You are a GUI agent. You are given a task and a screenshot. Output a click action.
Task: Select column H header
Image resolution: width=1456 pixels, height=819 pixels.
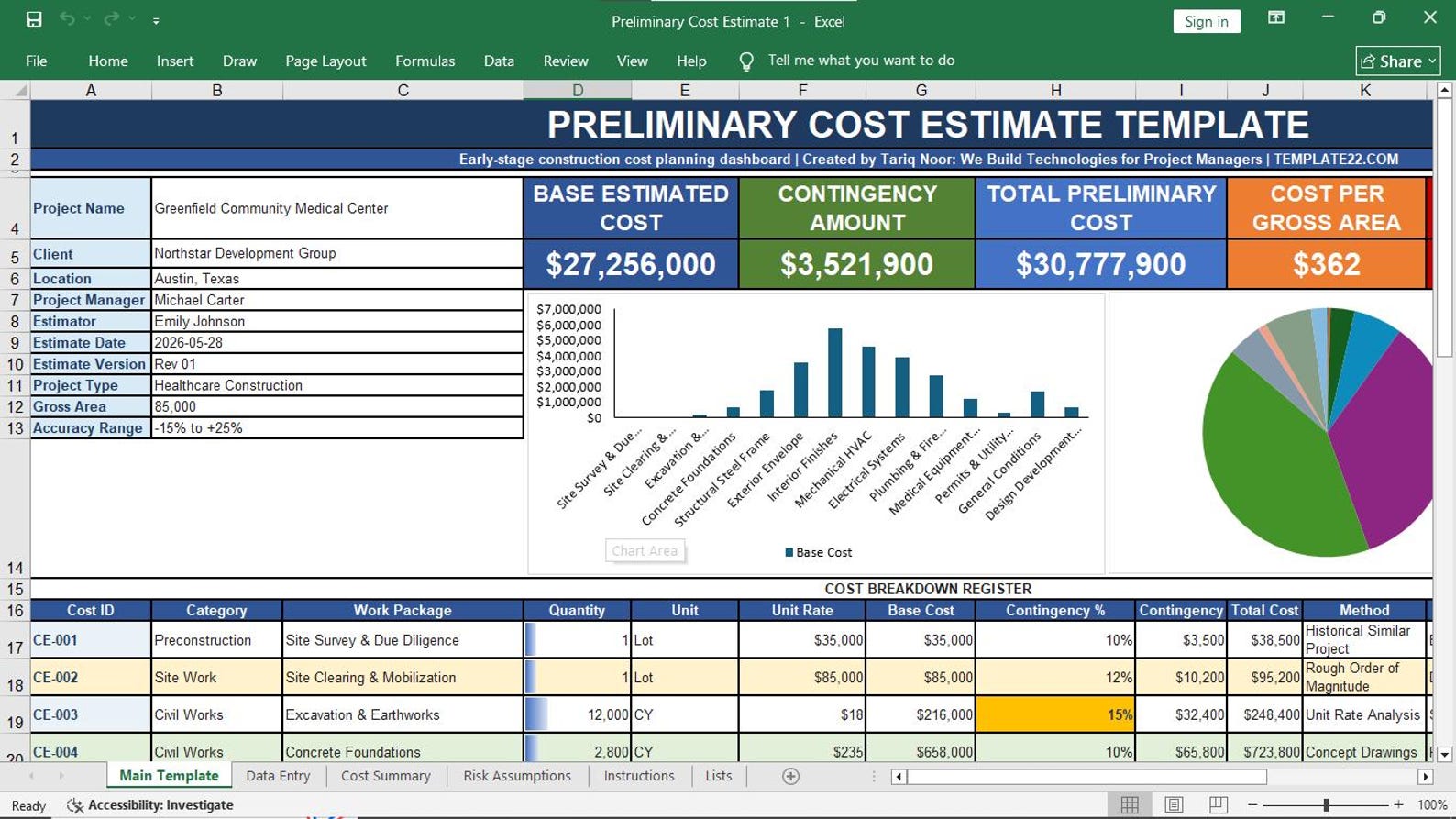click(x=1055, y=90)
